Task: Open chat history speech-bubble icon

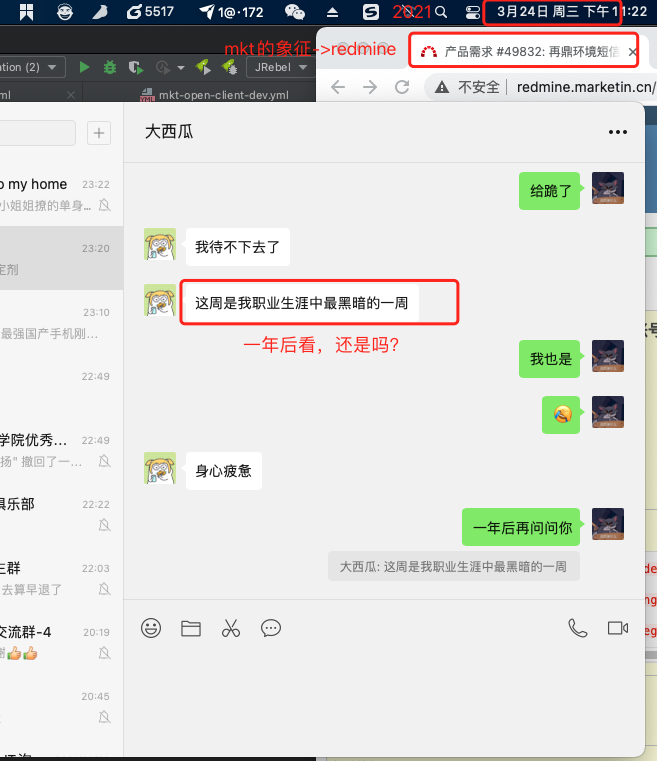Action: pos(271,628)
